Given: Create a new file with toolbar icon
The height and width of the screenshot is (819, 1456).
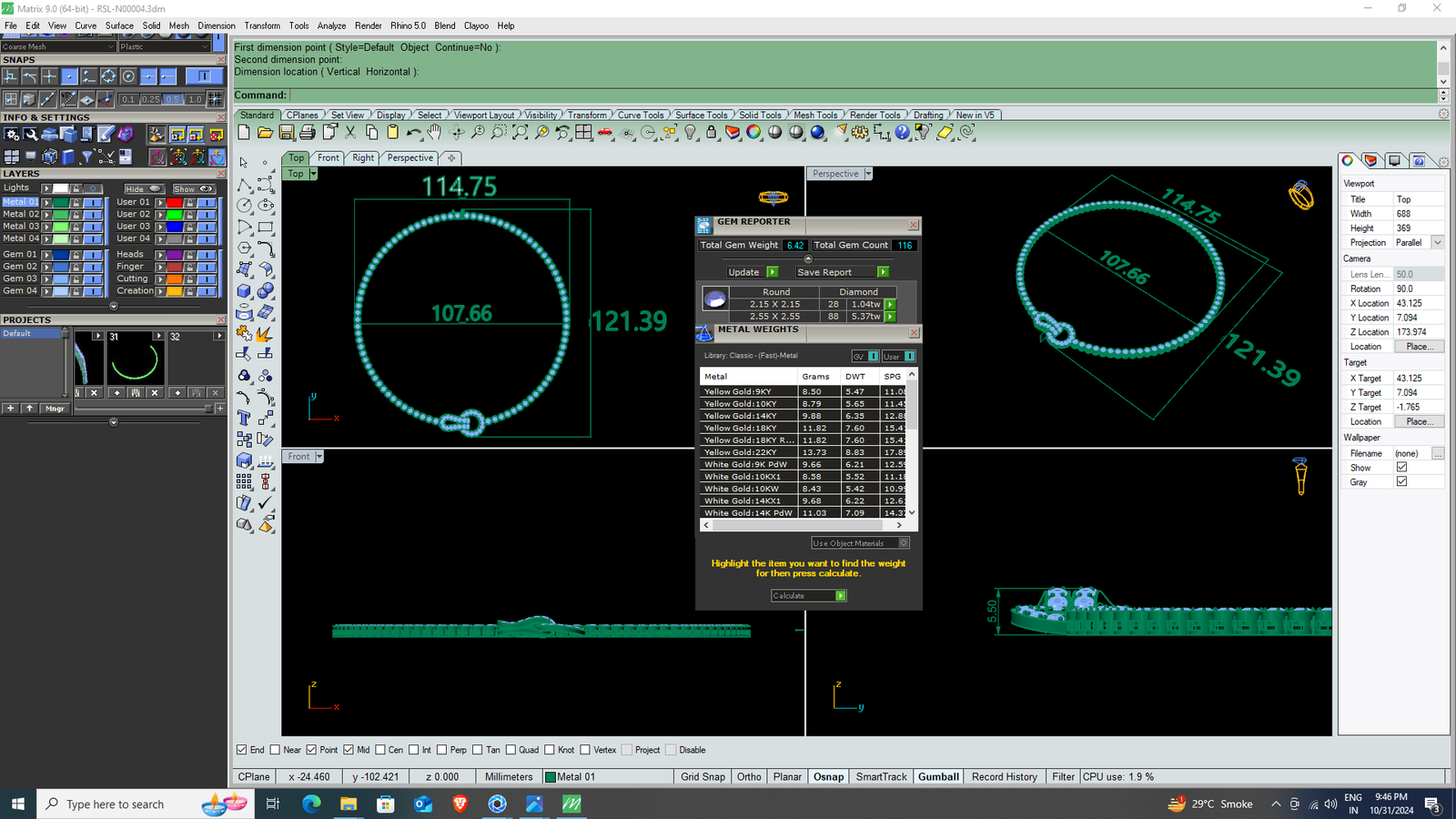Looking at the screenshot, I should (244, 133).
